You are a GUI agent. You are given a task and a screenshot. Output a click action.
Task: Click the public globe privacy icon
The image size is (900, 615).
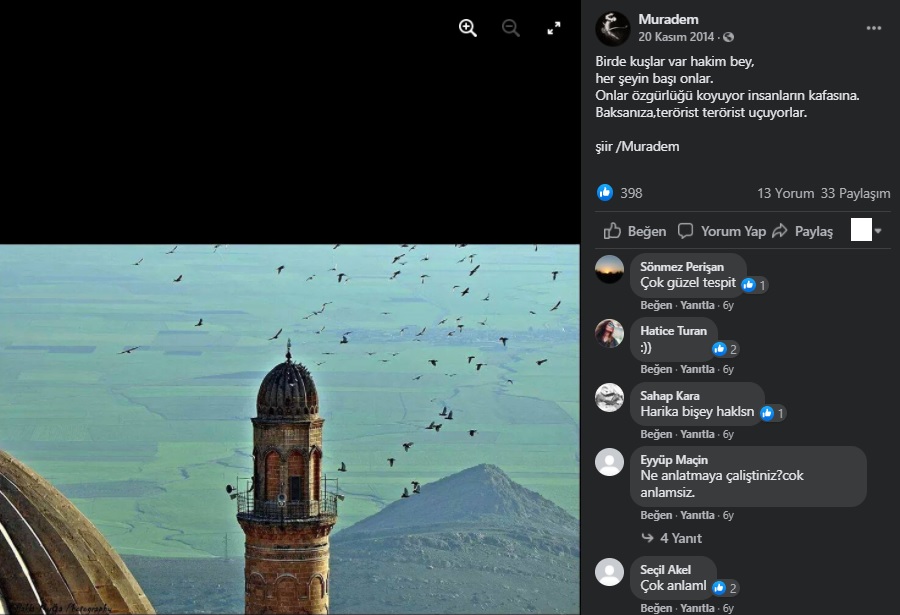pyautogui.click(x=728, y=38)
